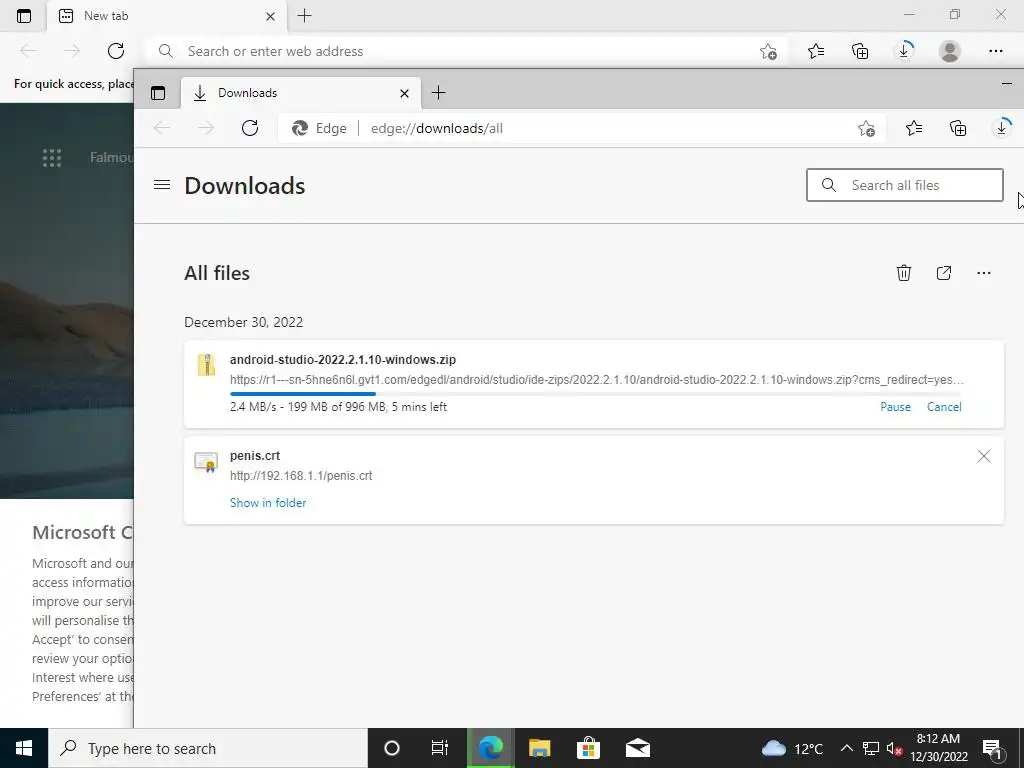Close the New tab tab in the background window
This screenshot has width=1024, height=768.
[270, 16]
